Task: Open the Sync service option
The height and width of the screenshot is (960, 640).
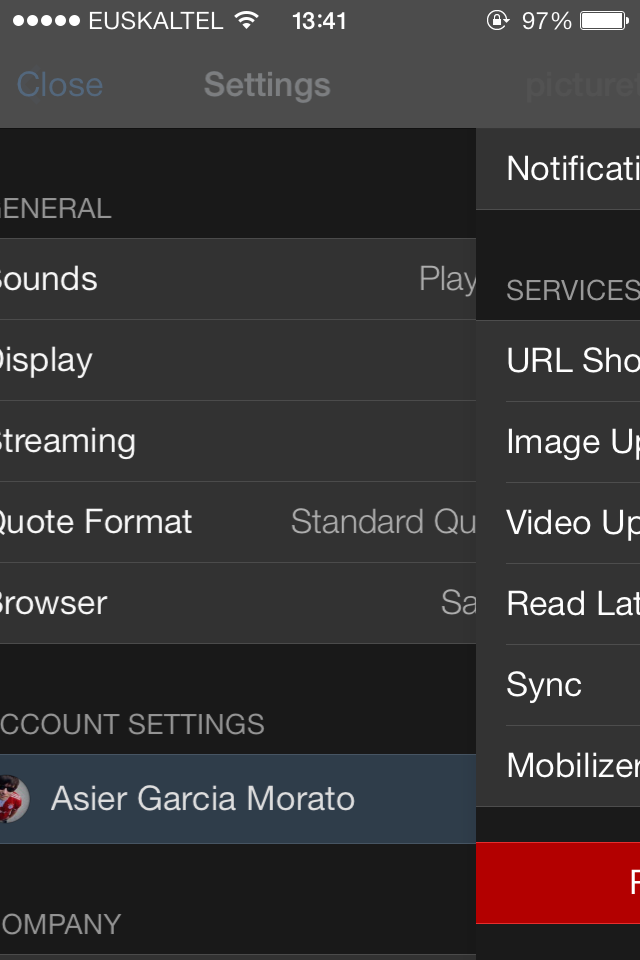Action: (571, 685)
